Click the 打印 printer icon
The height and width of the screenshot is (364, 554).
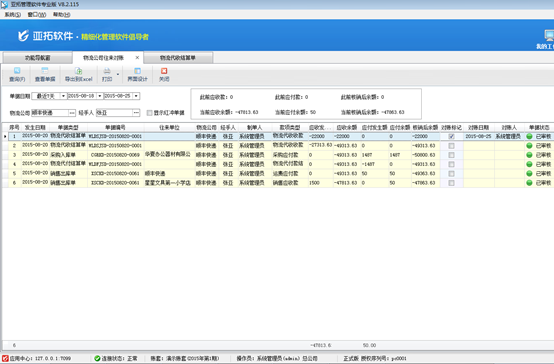[107, 71]
